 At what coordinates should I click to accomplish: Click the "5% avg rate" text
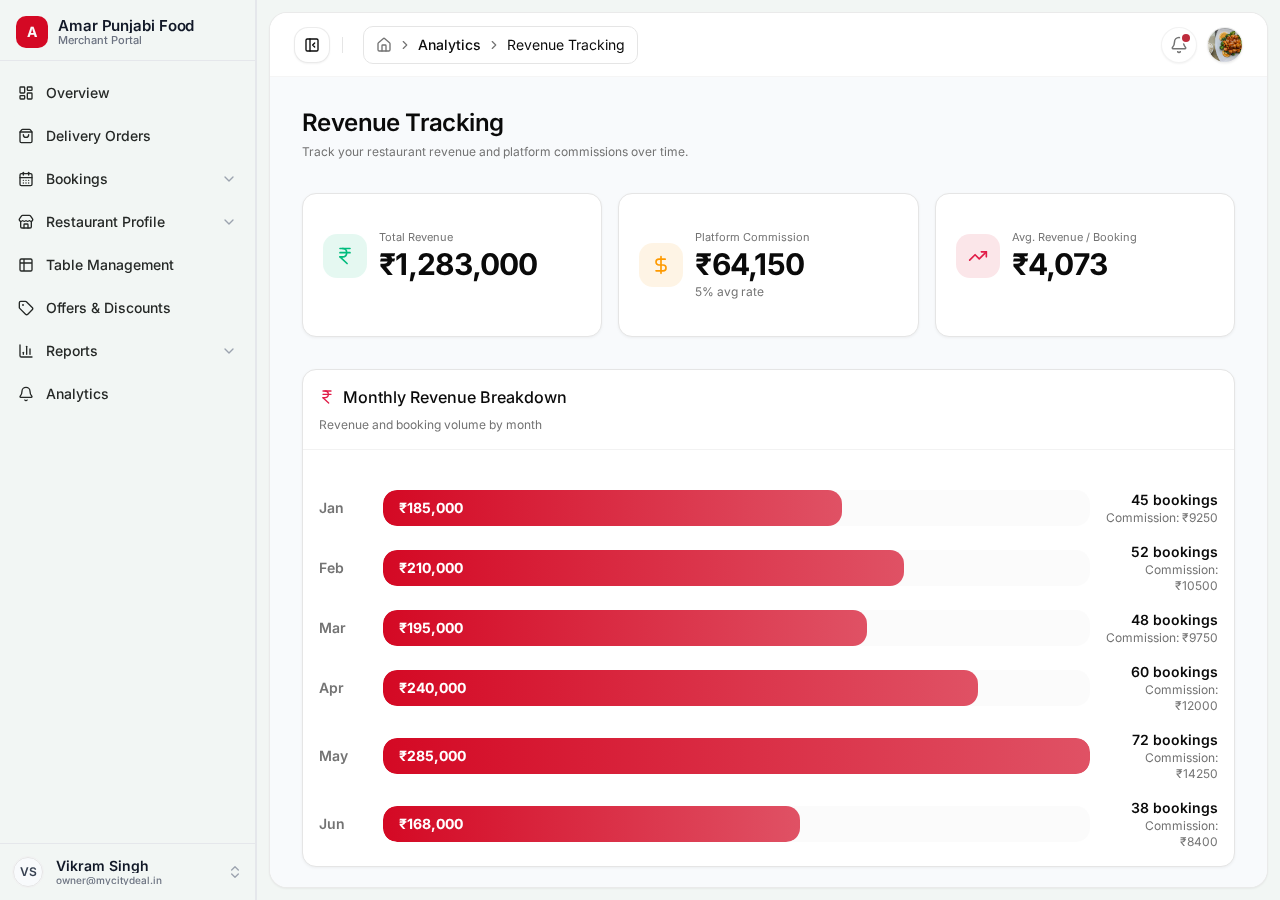[x=729, y=292]
